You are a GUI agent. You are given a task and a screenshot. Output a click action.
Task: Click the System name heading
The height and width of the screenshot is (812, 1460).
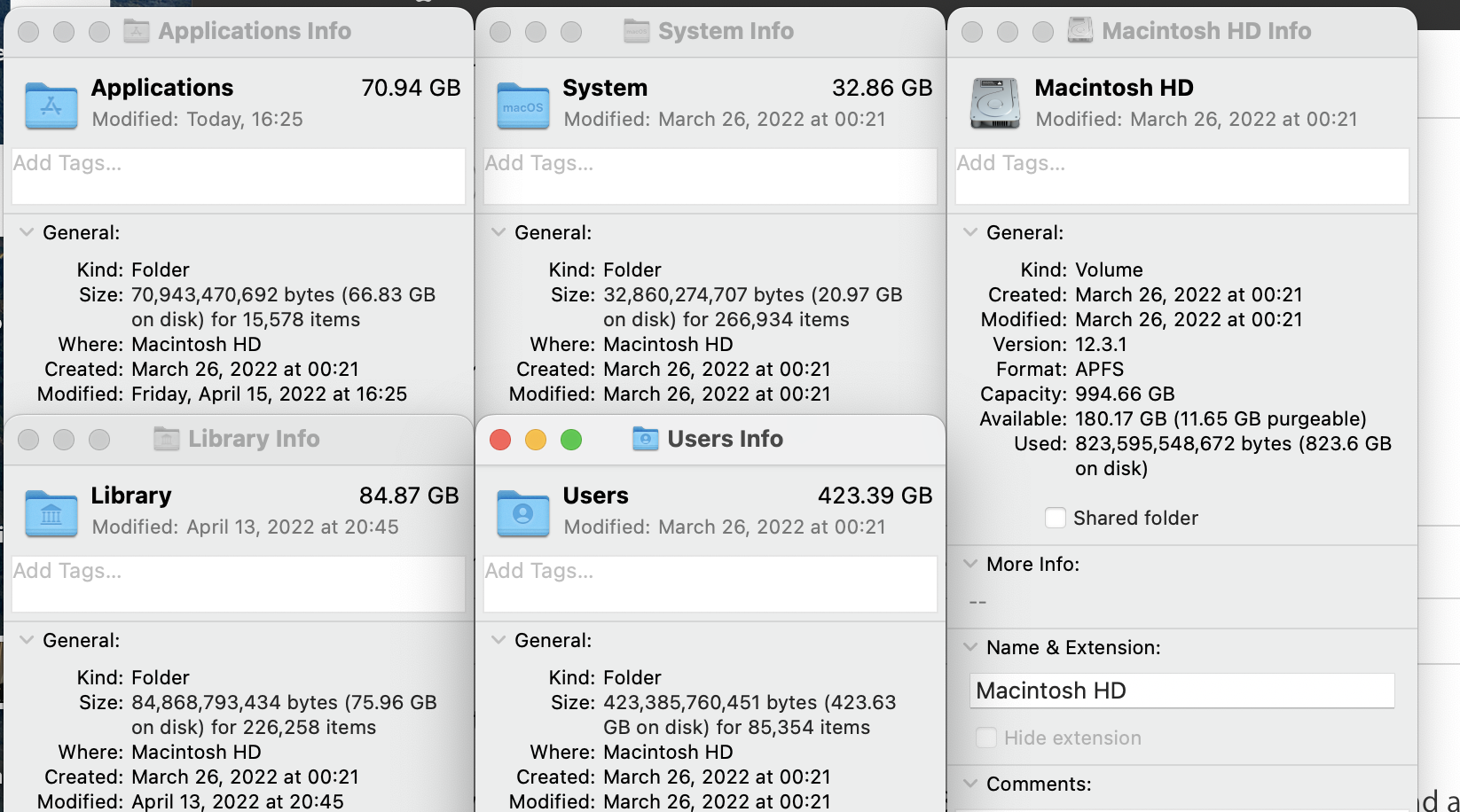click(x=605, y=88)
